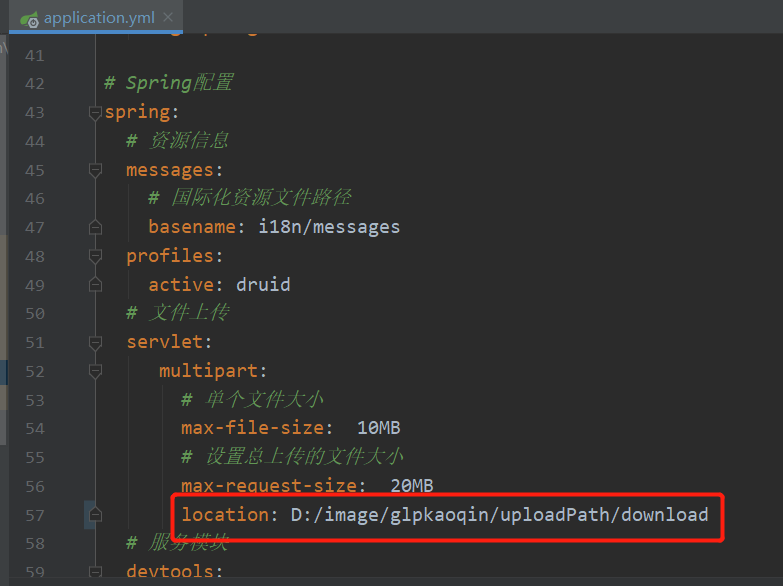Click the 'multipart:' key

click(213, 371)
